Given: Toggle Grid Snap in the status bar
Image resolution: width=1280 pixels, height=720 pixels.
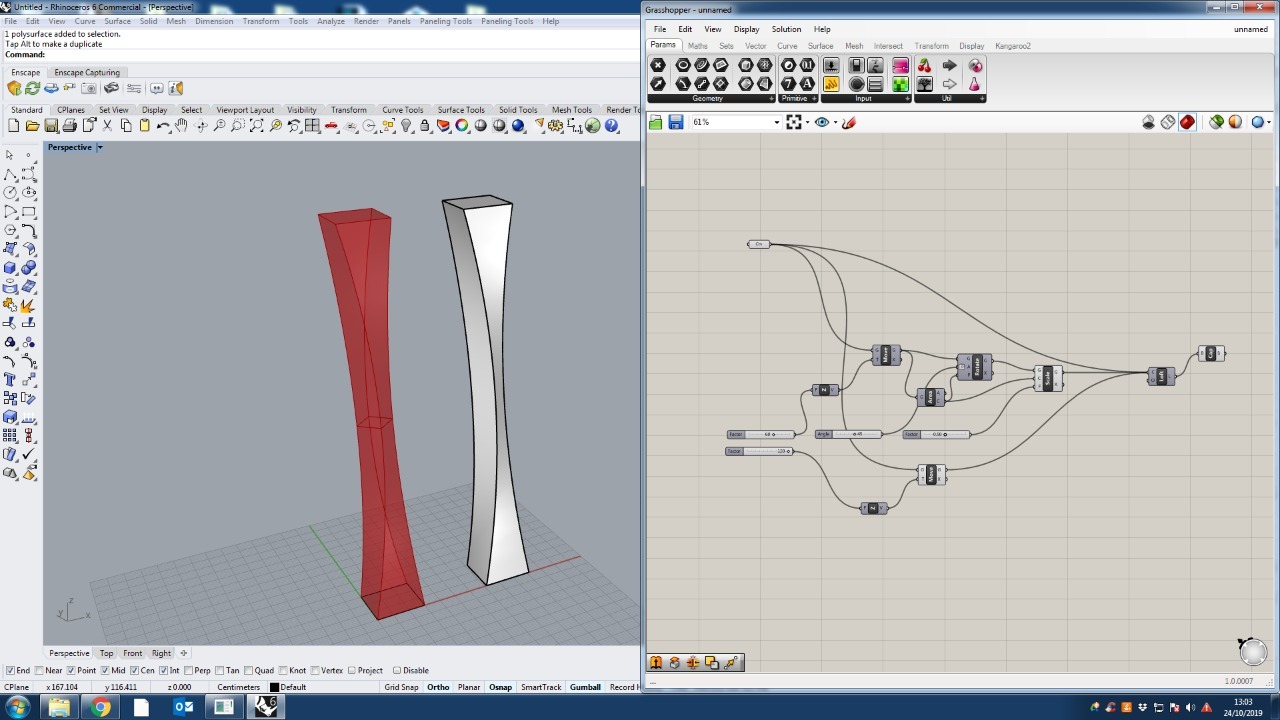Looking at the screenshot, I should pyautogui.click(x=401, y=687).
